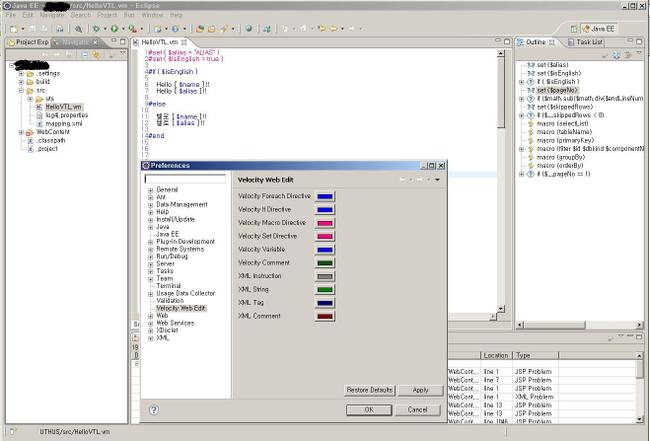Click Collapse All in Project Explorer toolbar
The image size is (650, 441).
[x=85, y=55]
